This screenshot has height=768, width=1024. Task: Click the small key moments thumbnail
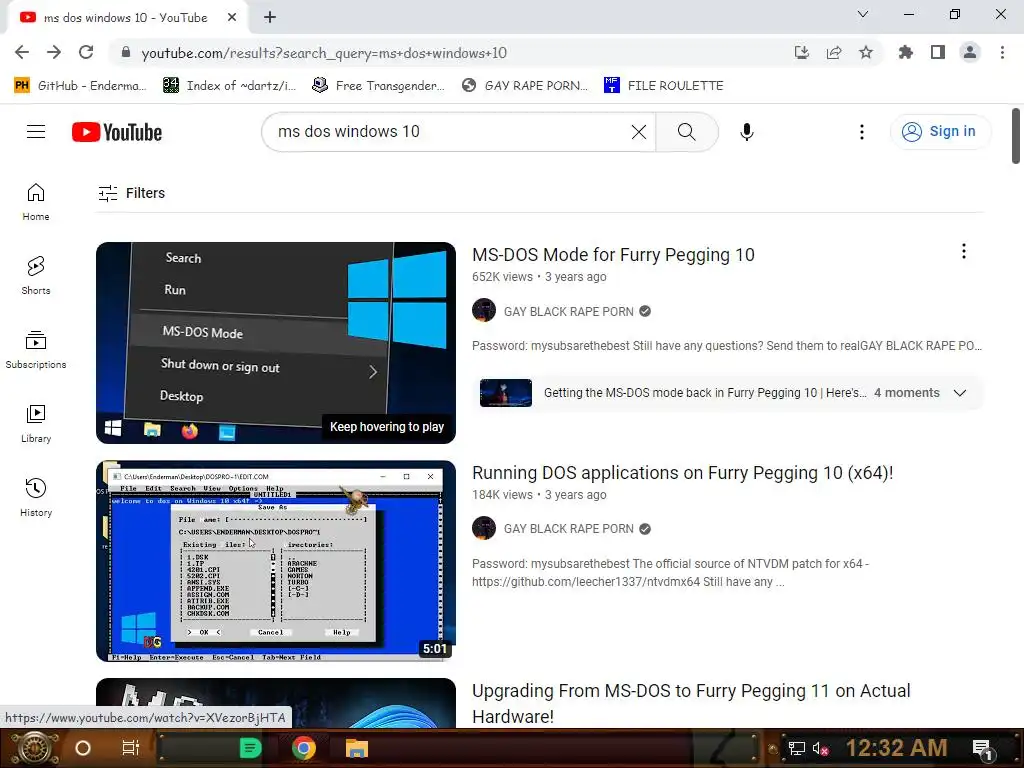pos(505,393)
